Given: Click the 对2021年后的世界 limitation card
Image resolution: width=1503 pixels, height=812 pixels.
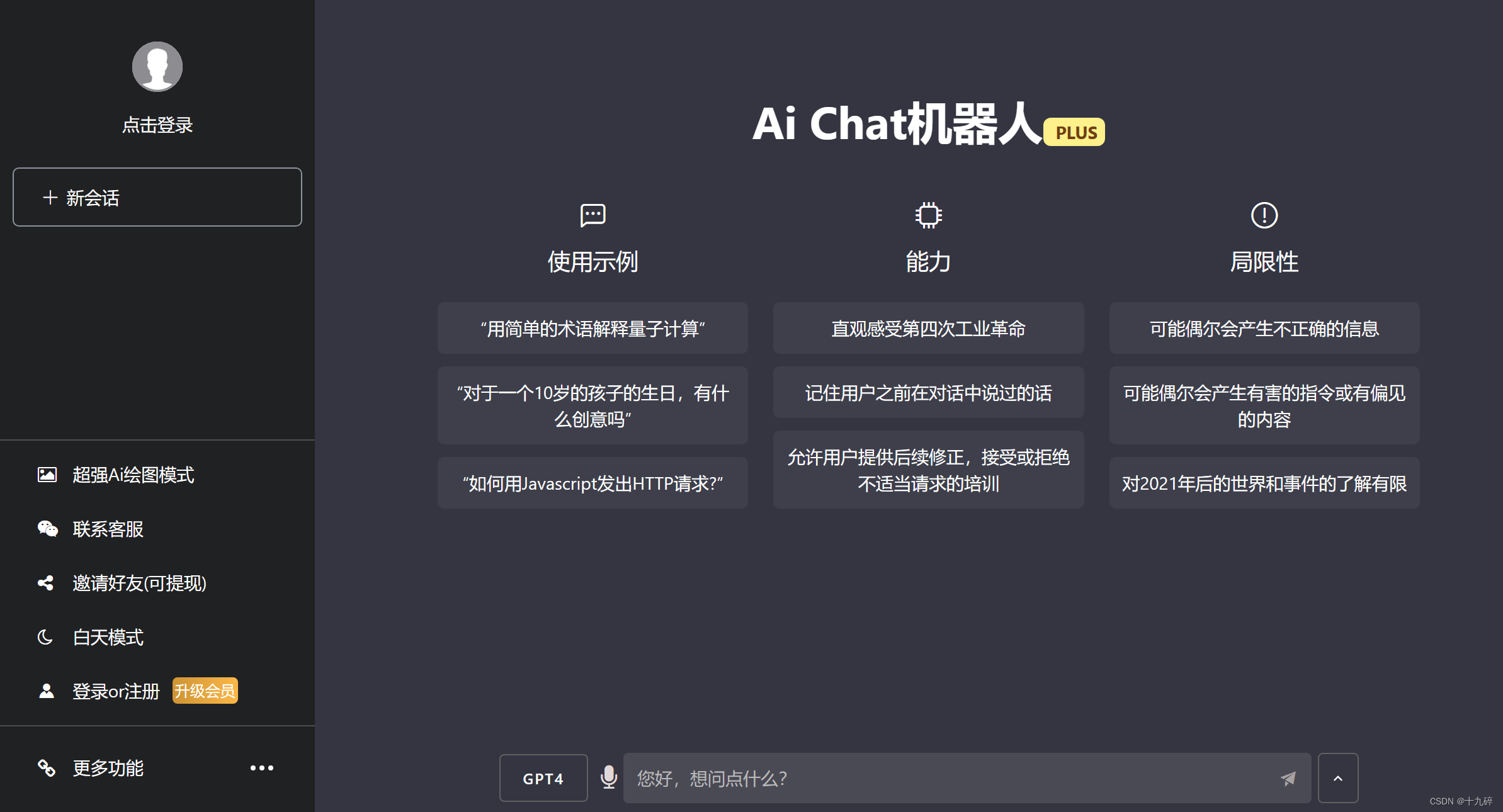Looking at the screenshot, I should (x=1264, y=483).
